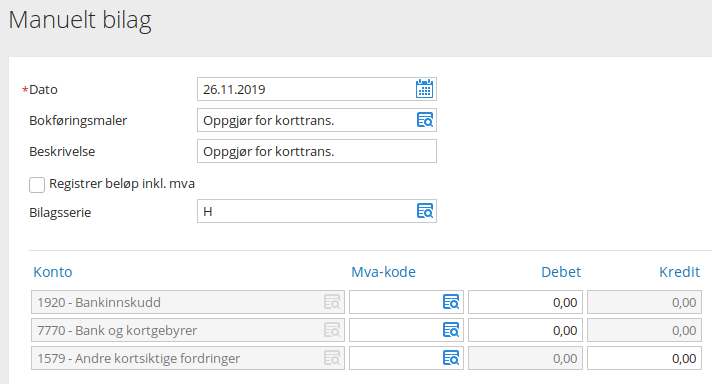
Task: Click the Beskrivelse label
Action: click(62, 152)
